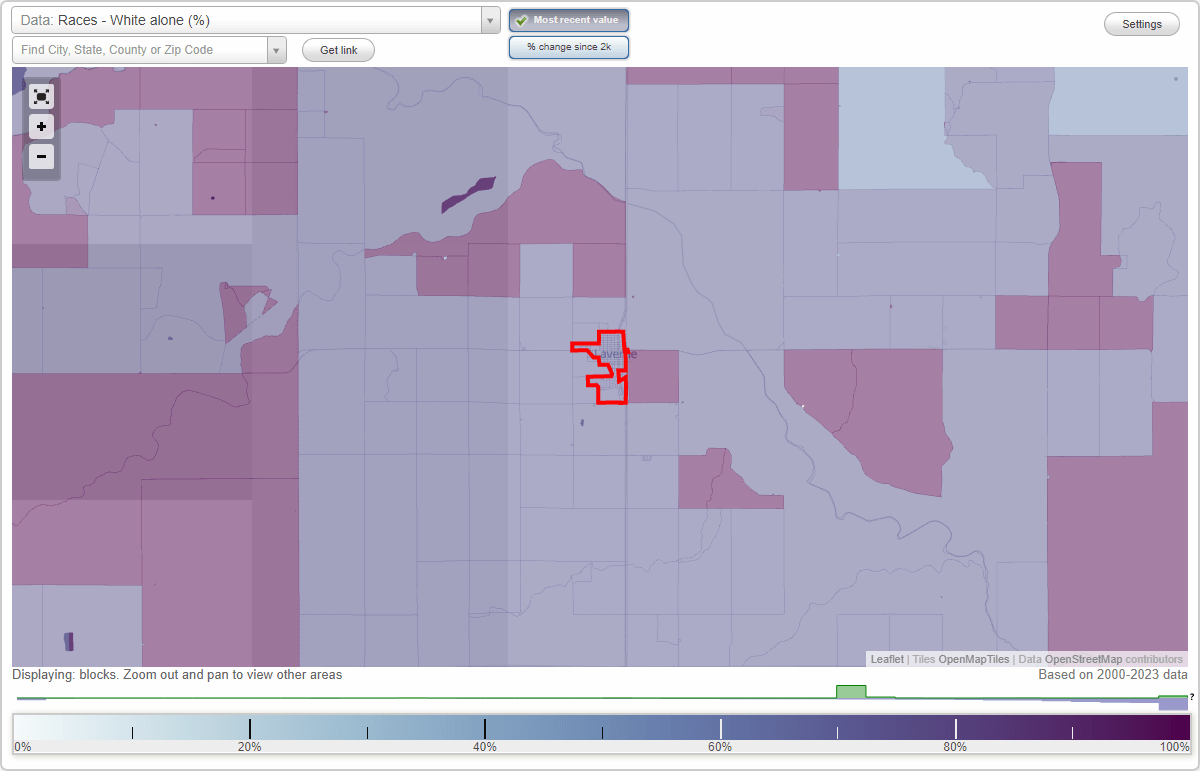Image resolution: width=1200 pixels, height=771 pixels.
Task: Click the checkmark icon on Most recent value
Action: (523, 19)
